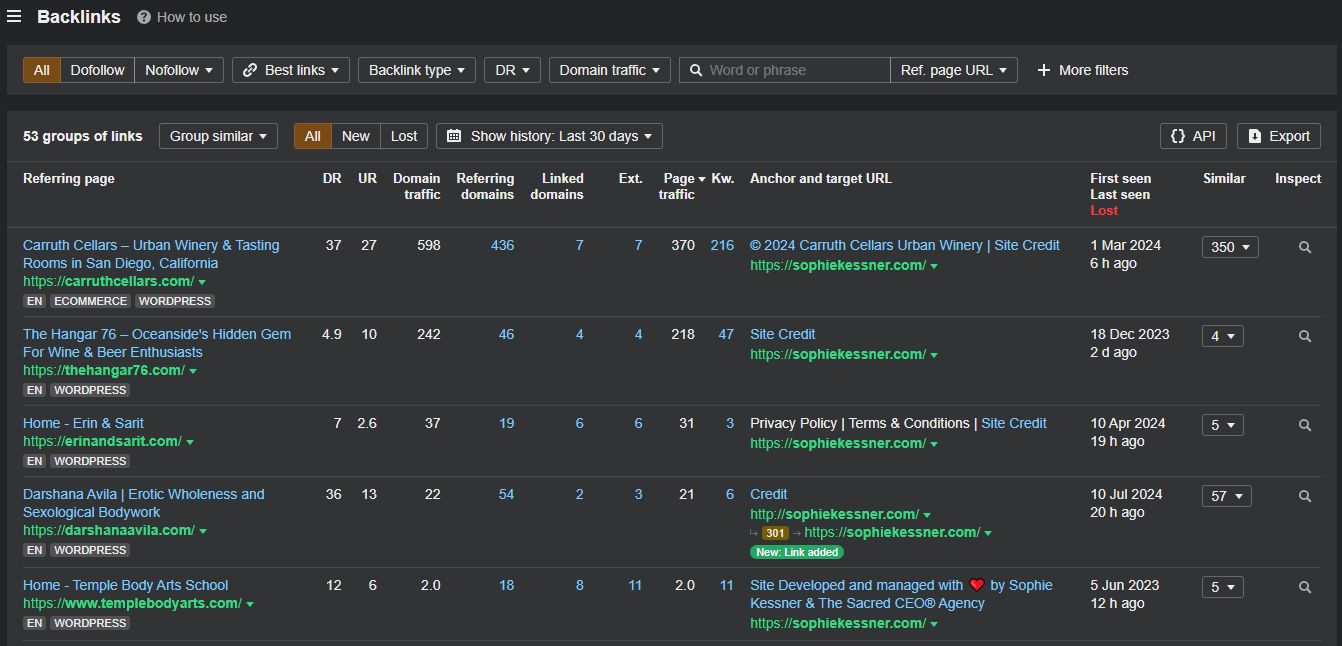
Task: Click the 301 redirect badge
Action: [775, 533]
